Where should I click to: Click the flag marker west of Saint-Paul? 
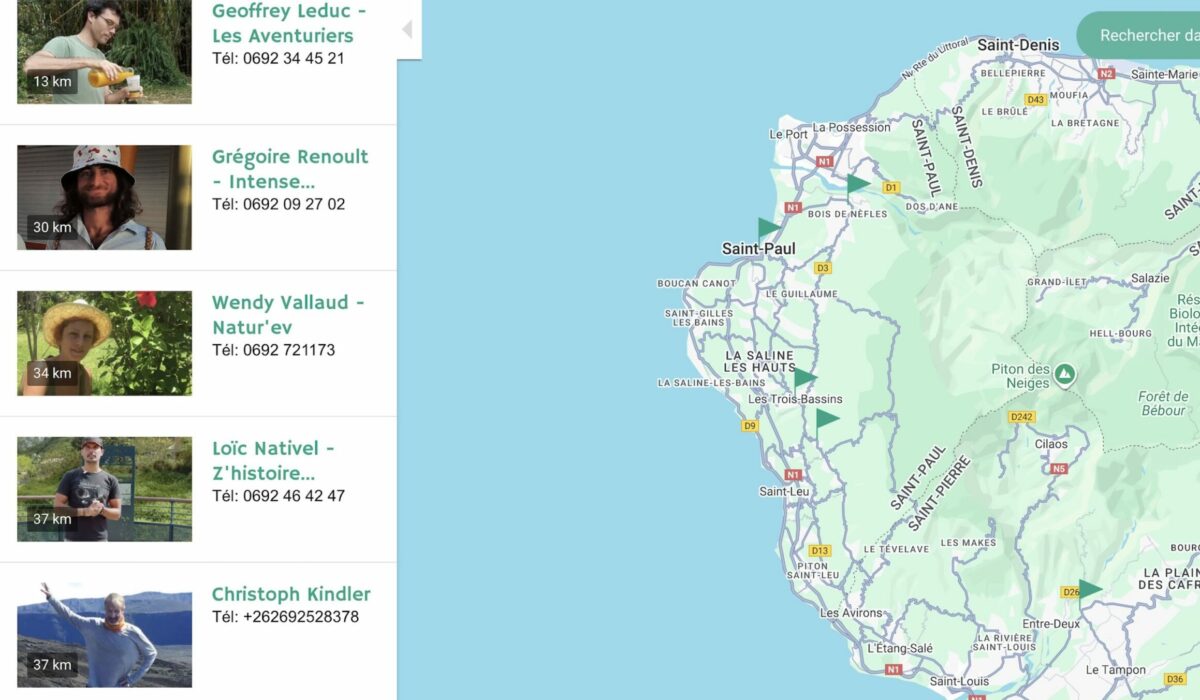click(766, 225)
